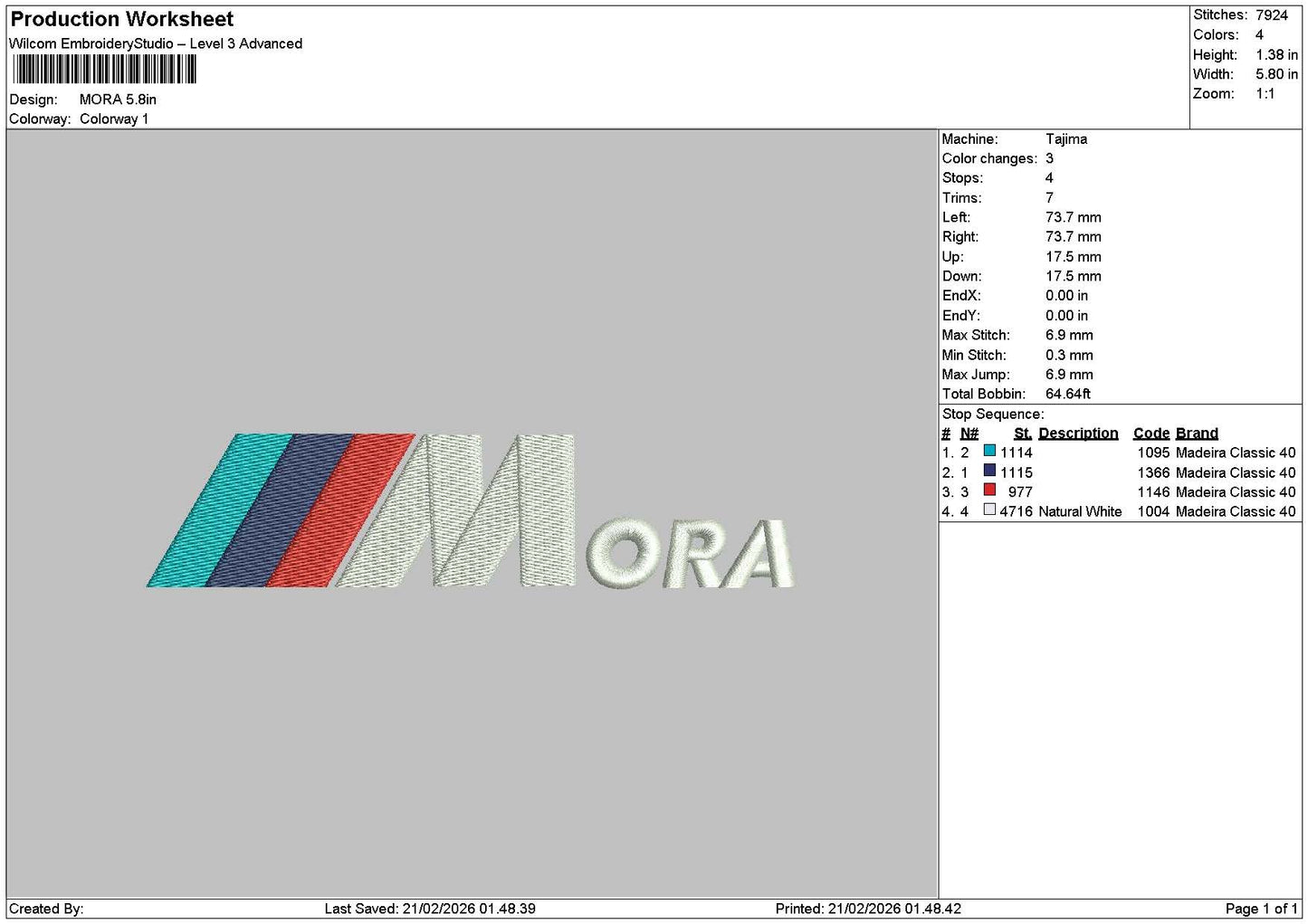Click the stitches count '7924'
Image resolution: width=1308 pixels, height=924 pixels.
tap(1272, 15)
